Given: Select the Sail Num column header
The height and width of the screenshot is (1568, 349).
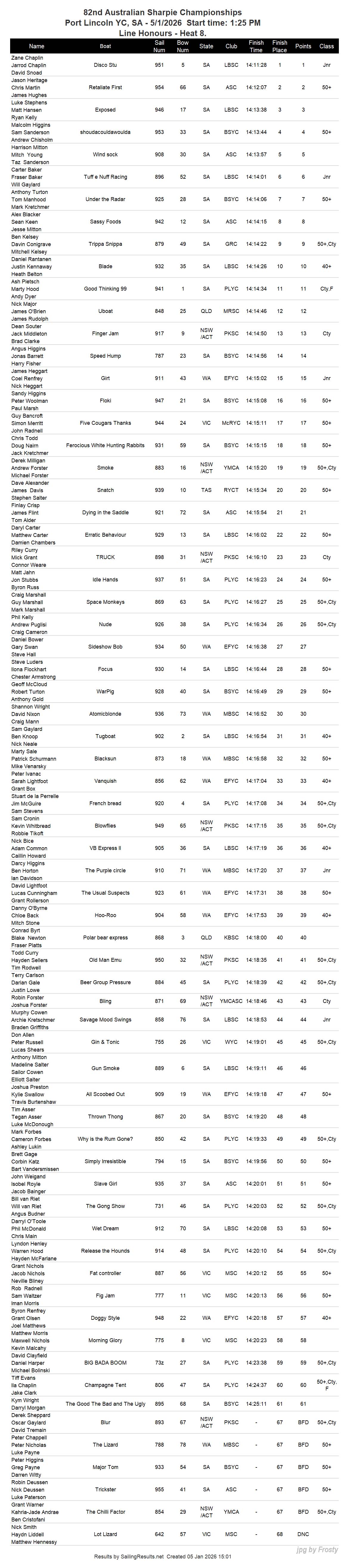Looking at the screenshot, I should [159, 46].
